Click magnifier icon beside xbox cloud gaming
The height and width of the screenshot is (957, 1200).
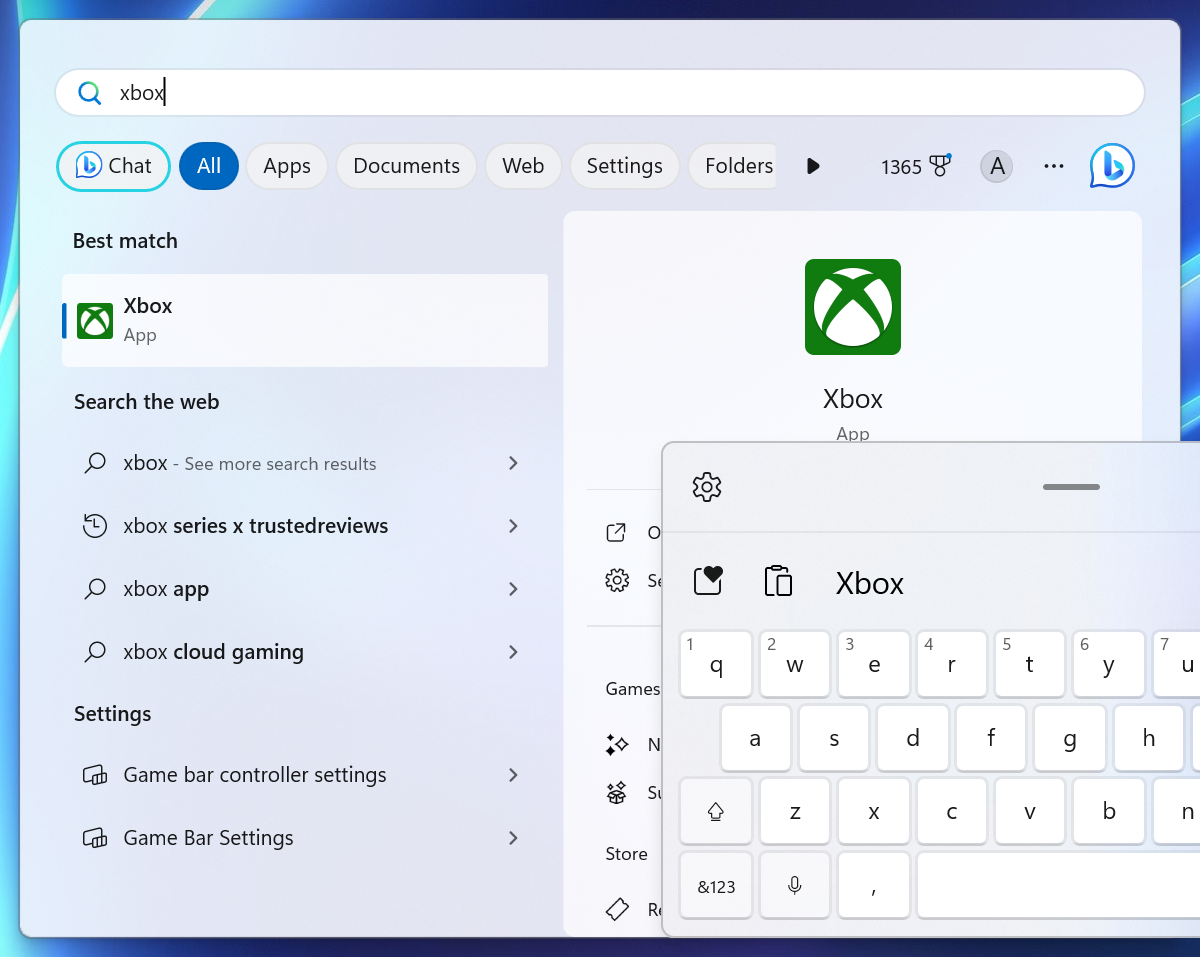point(95,652)
